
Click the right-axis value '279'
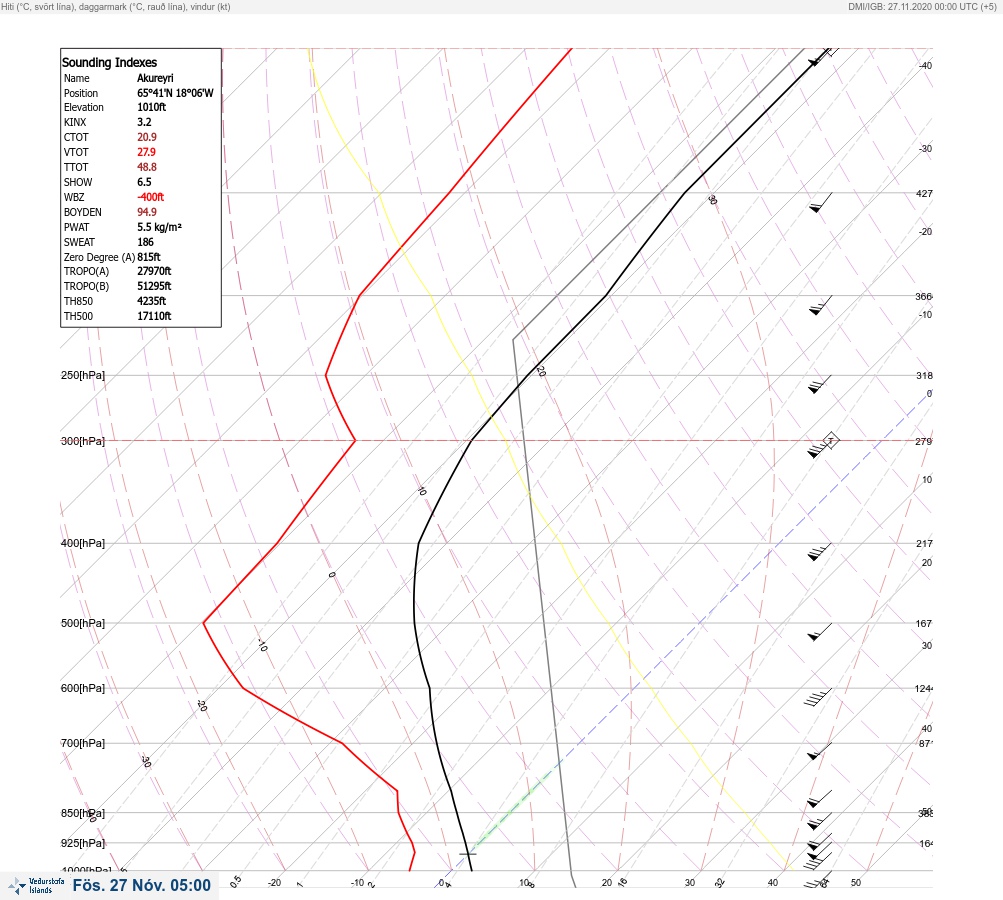[924, 441]
